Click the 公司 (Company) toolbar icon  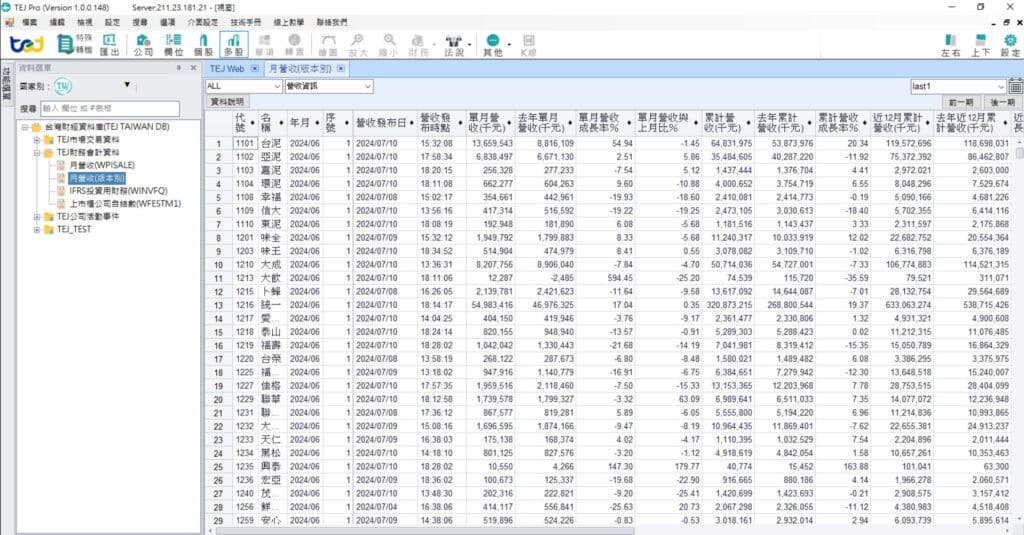pos(143,44)
